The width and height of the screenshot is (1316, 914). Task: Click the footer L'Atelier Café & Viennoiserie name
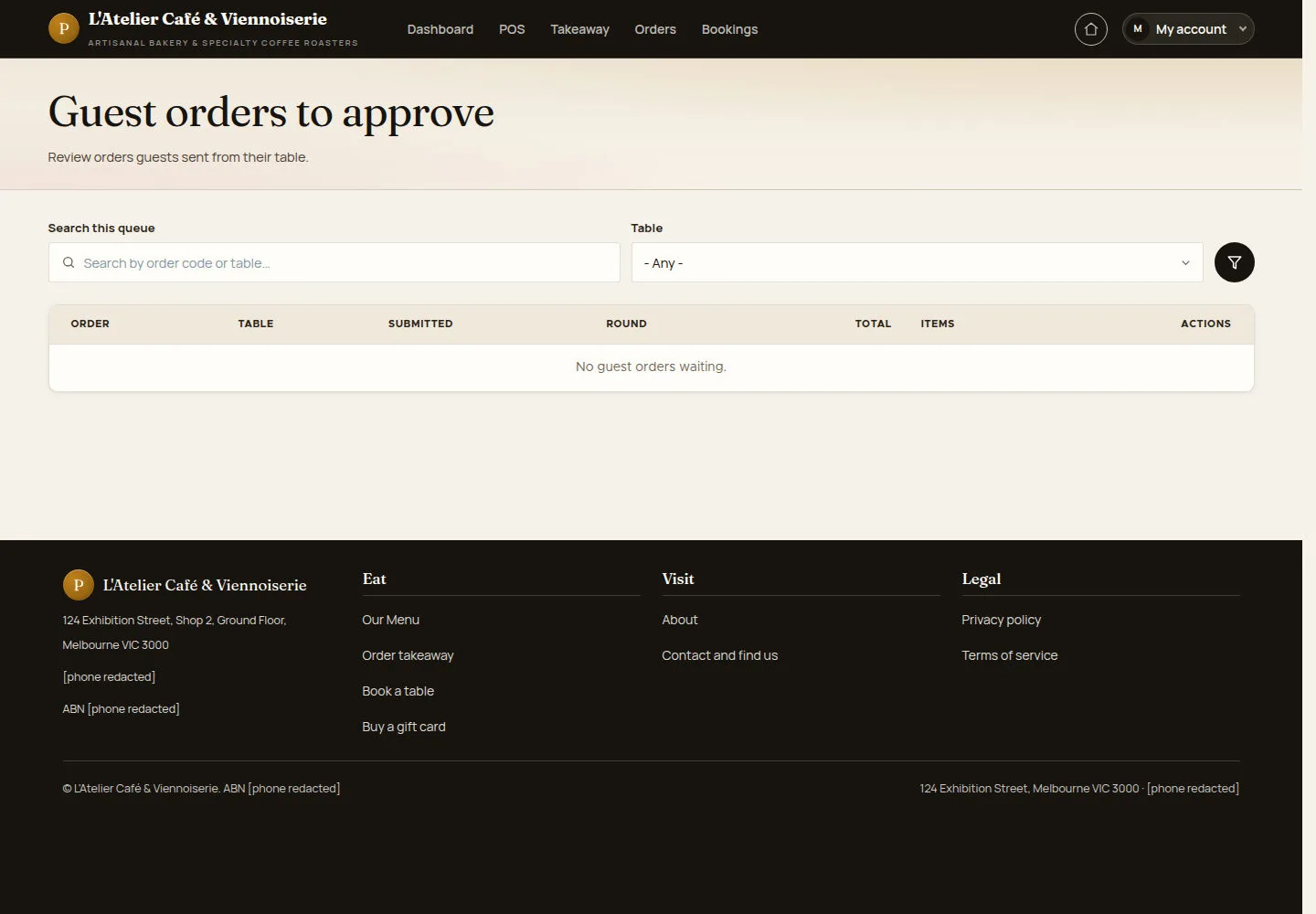coord(205,585)
